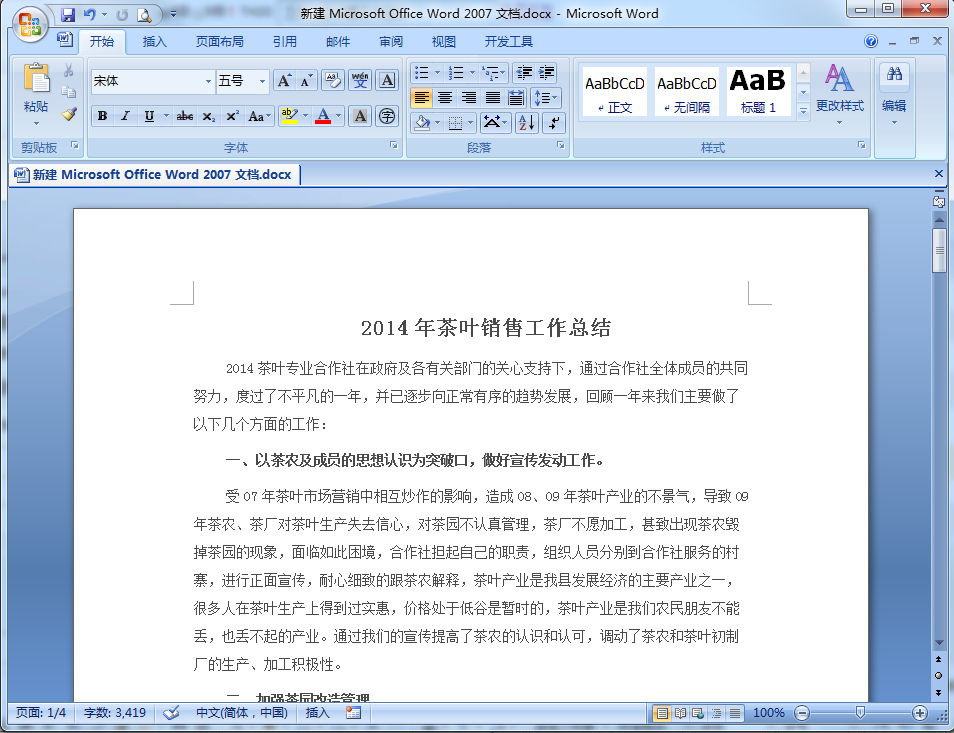Center the paragraph text

(x=445, y=97)
